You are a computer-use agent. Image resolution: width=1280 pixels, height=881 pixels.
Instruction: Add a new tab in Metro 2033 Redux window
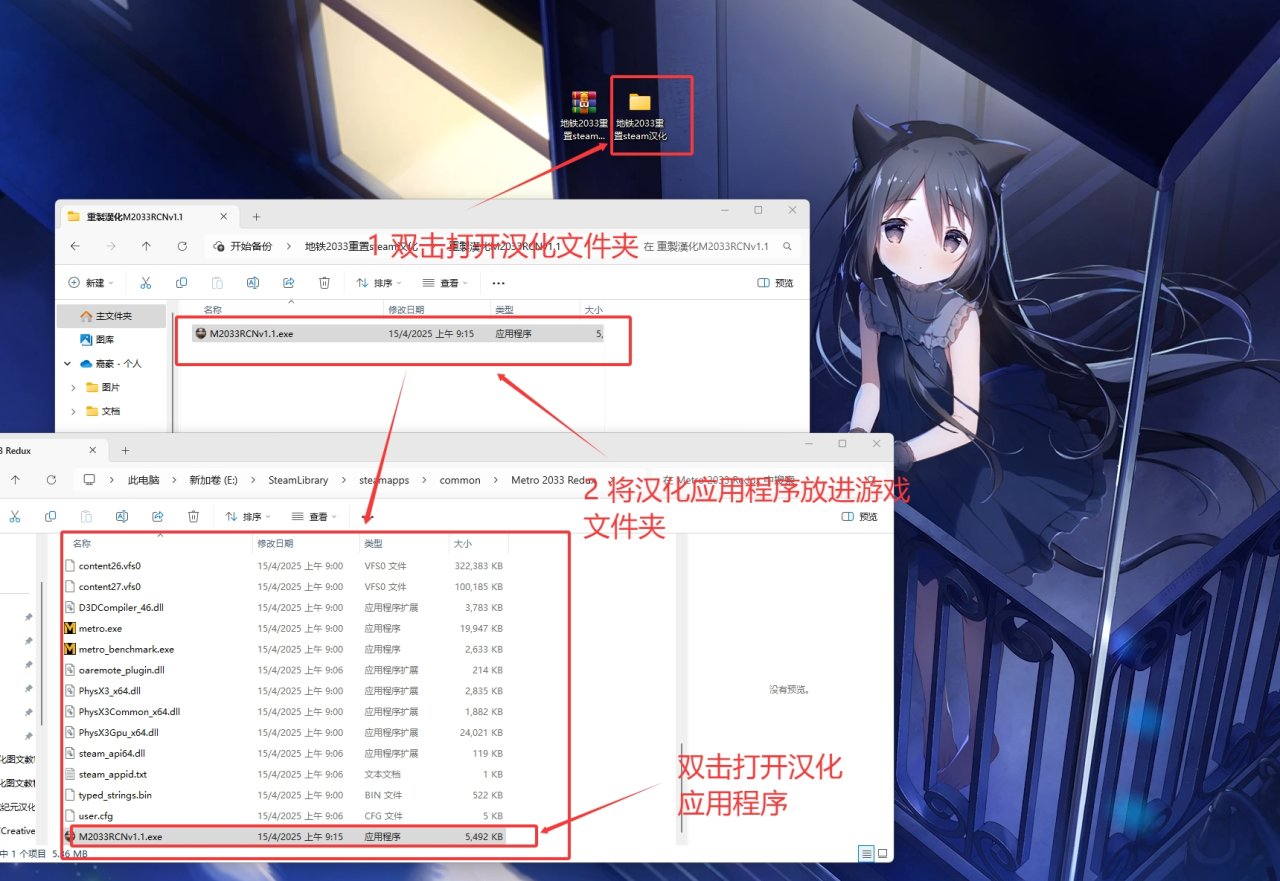point(125,450)
